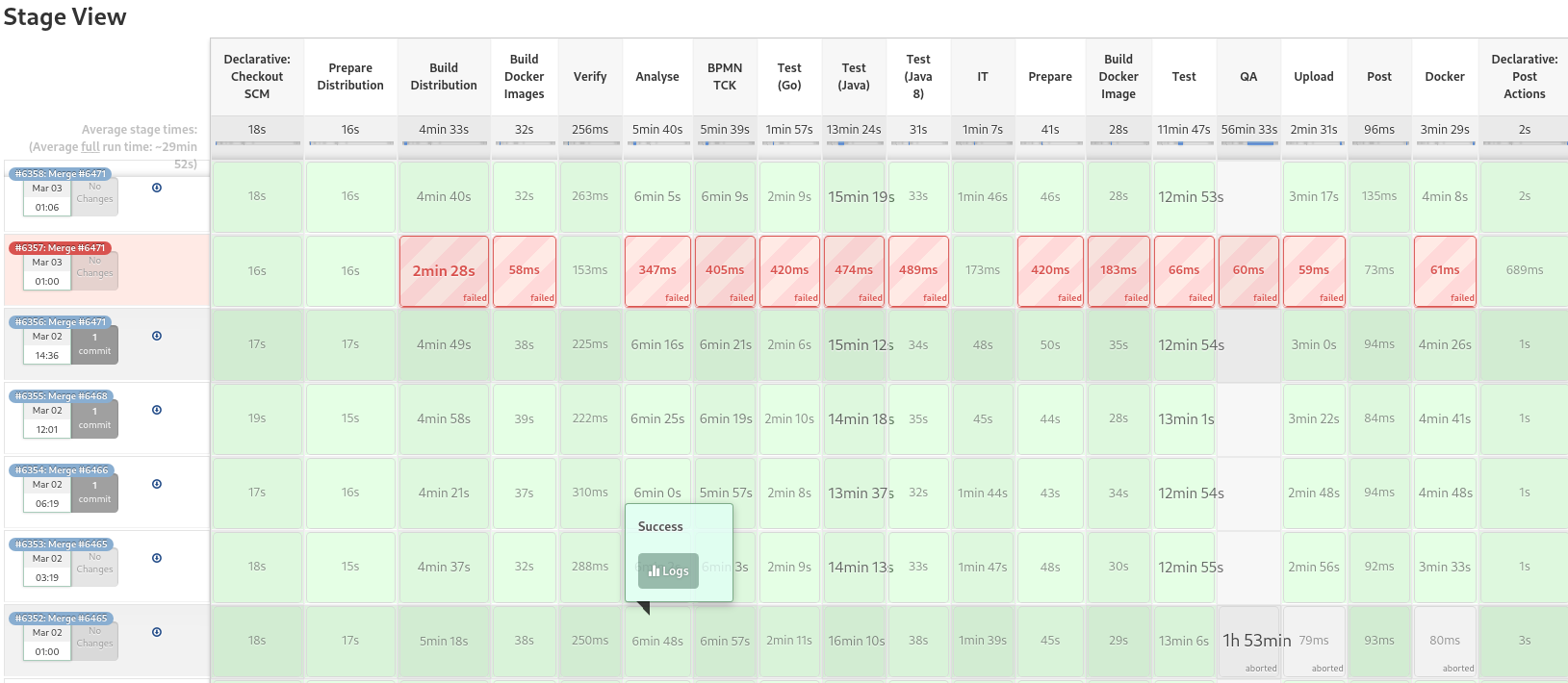Click the Analyse column header
This screenshot has height=683, width=1568.
[657, 77]
